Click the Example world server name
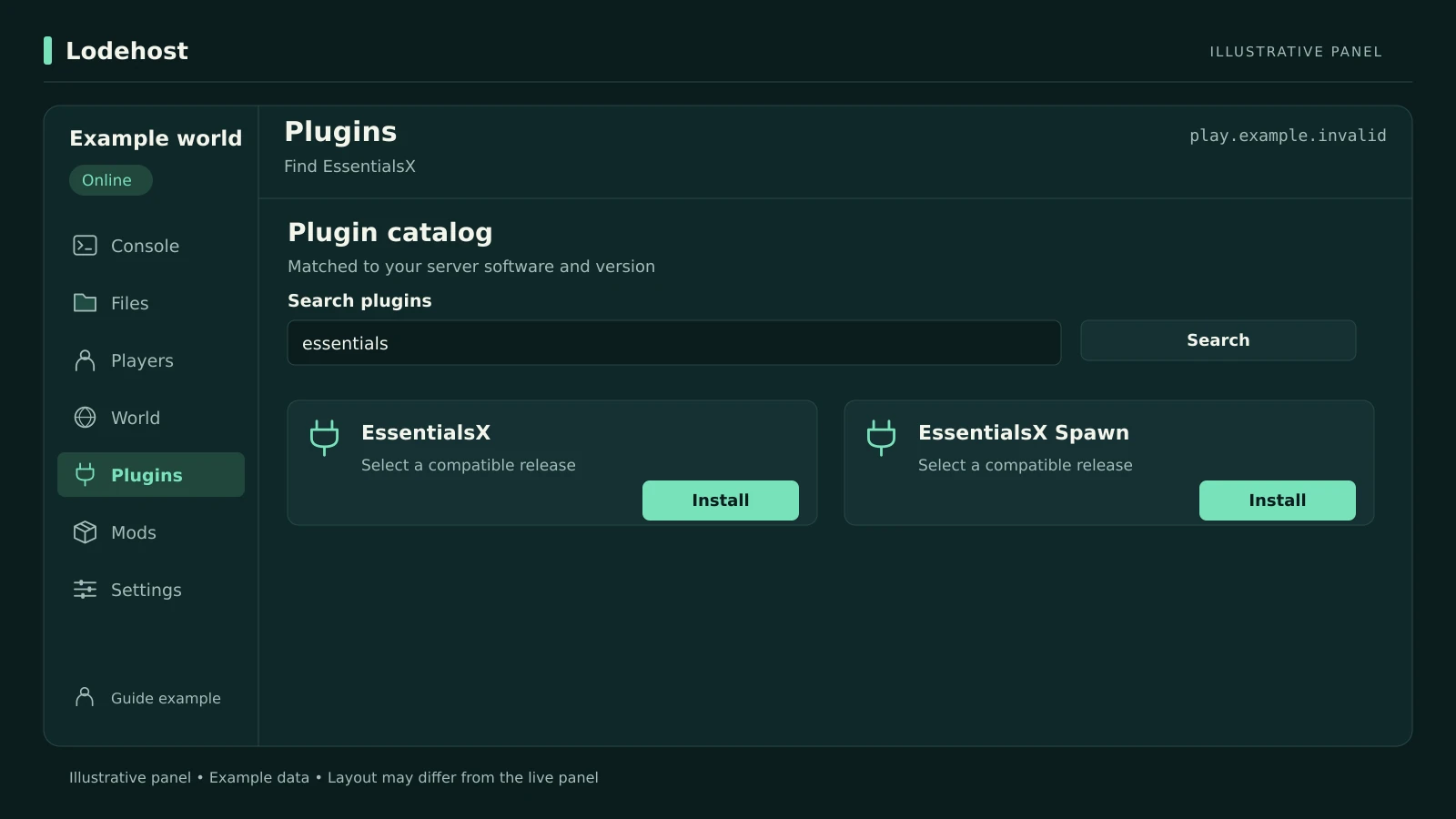The height and width of the screenshot is (819, 1456). [156, 138]
